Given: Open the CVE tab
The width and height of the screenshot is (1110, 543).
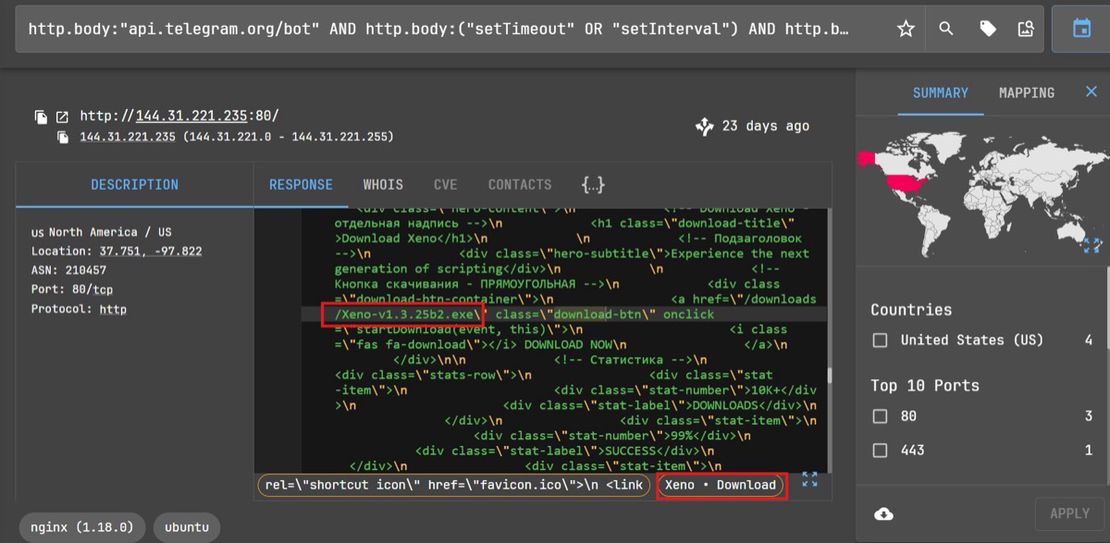Looking at the screenshot, I should (445, 185).
